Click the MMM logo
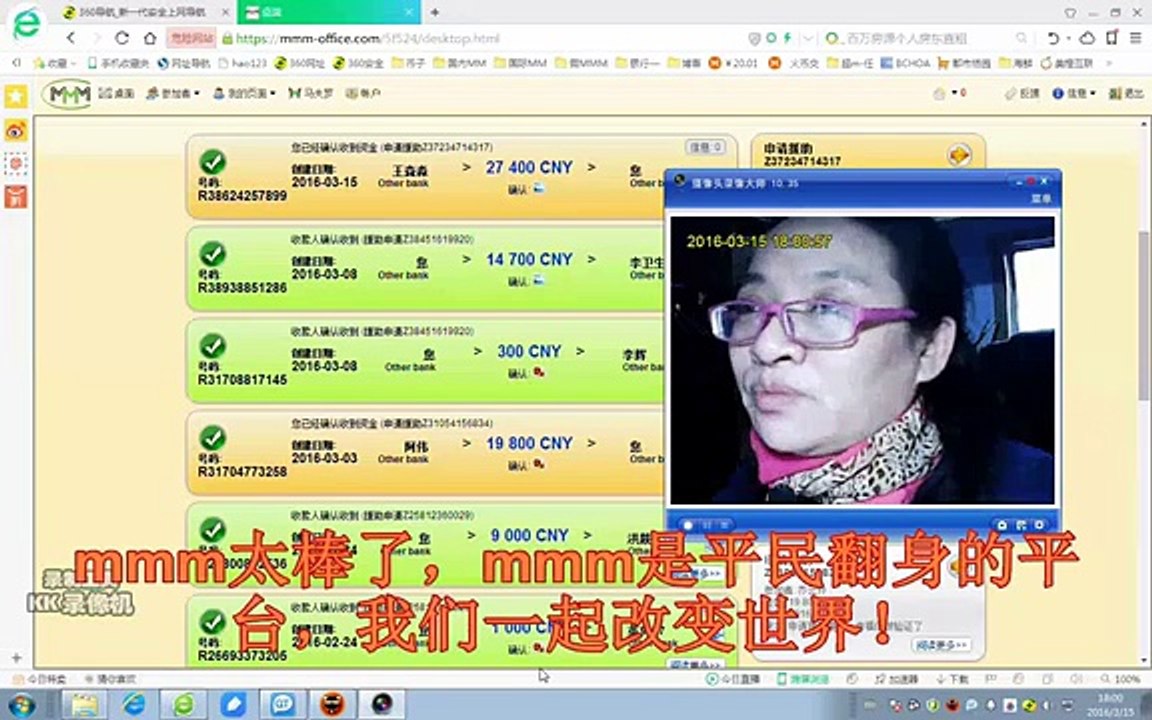The width and height of the screenshot is (1152, 720). click(67, 94)
